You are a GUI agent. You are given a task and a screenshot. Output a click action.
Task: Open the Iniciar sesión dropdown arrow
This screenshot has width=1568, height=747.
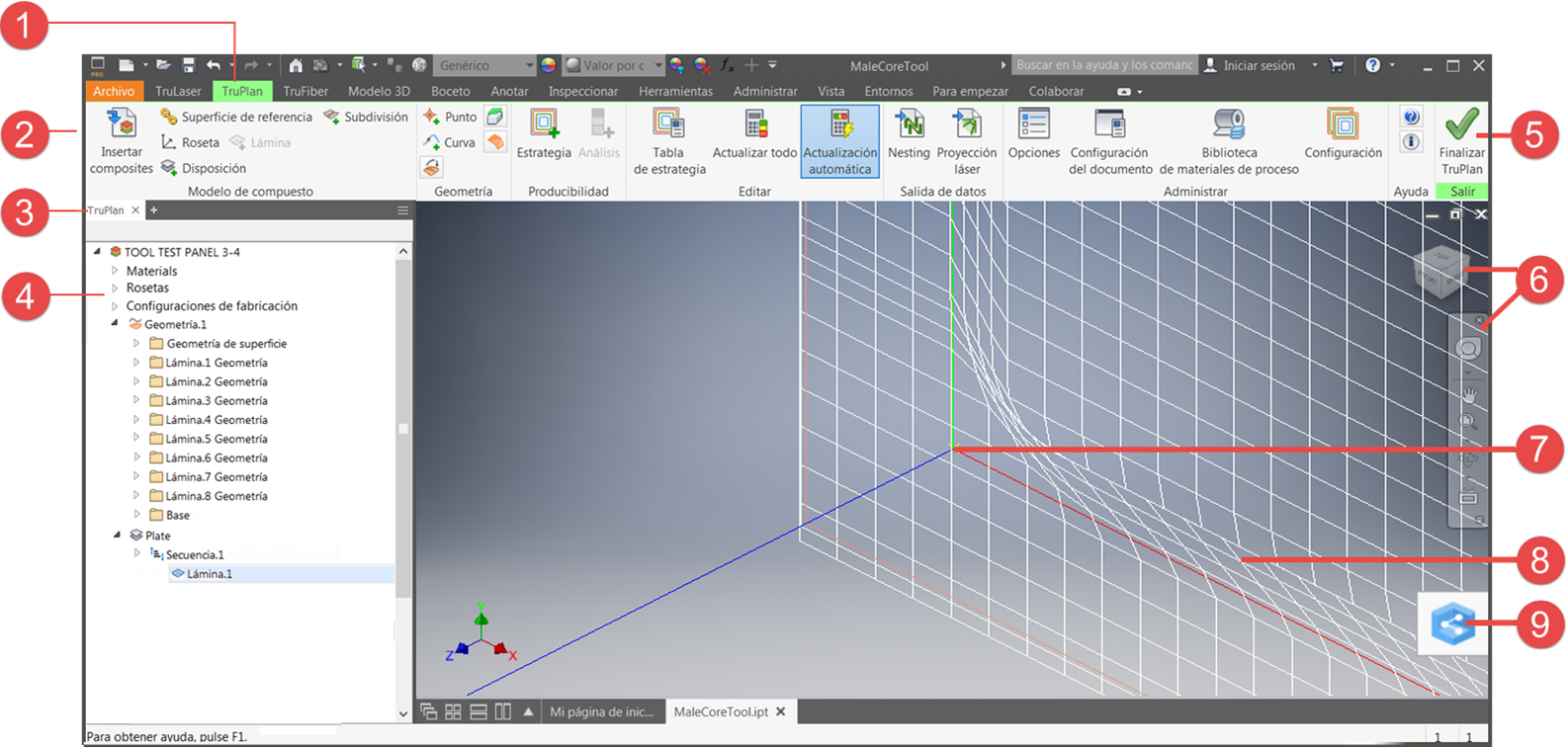1314,65
